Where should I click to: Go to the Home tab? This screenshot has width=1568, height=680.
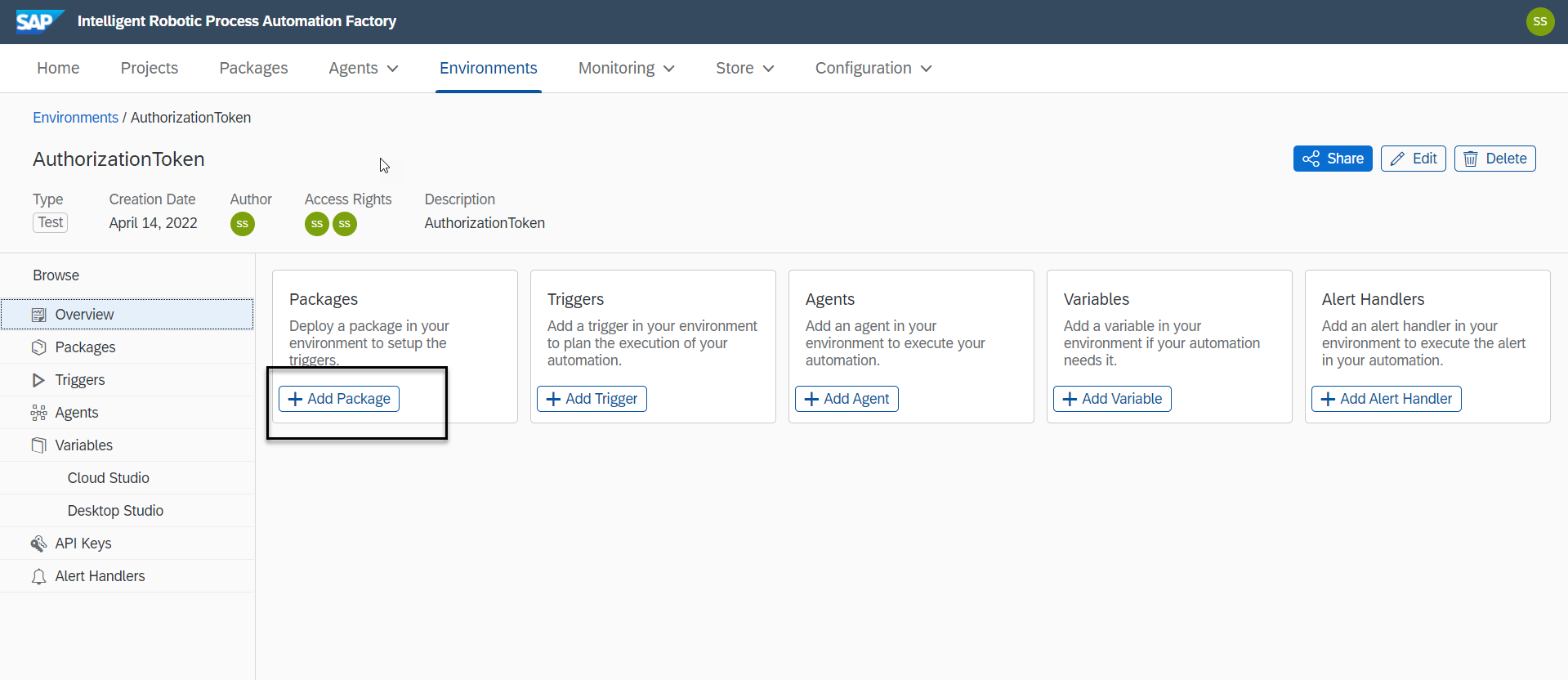(58, 68)
